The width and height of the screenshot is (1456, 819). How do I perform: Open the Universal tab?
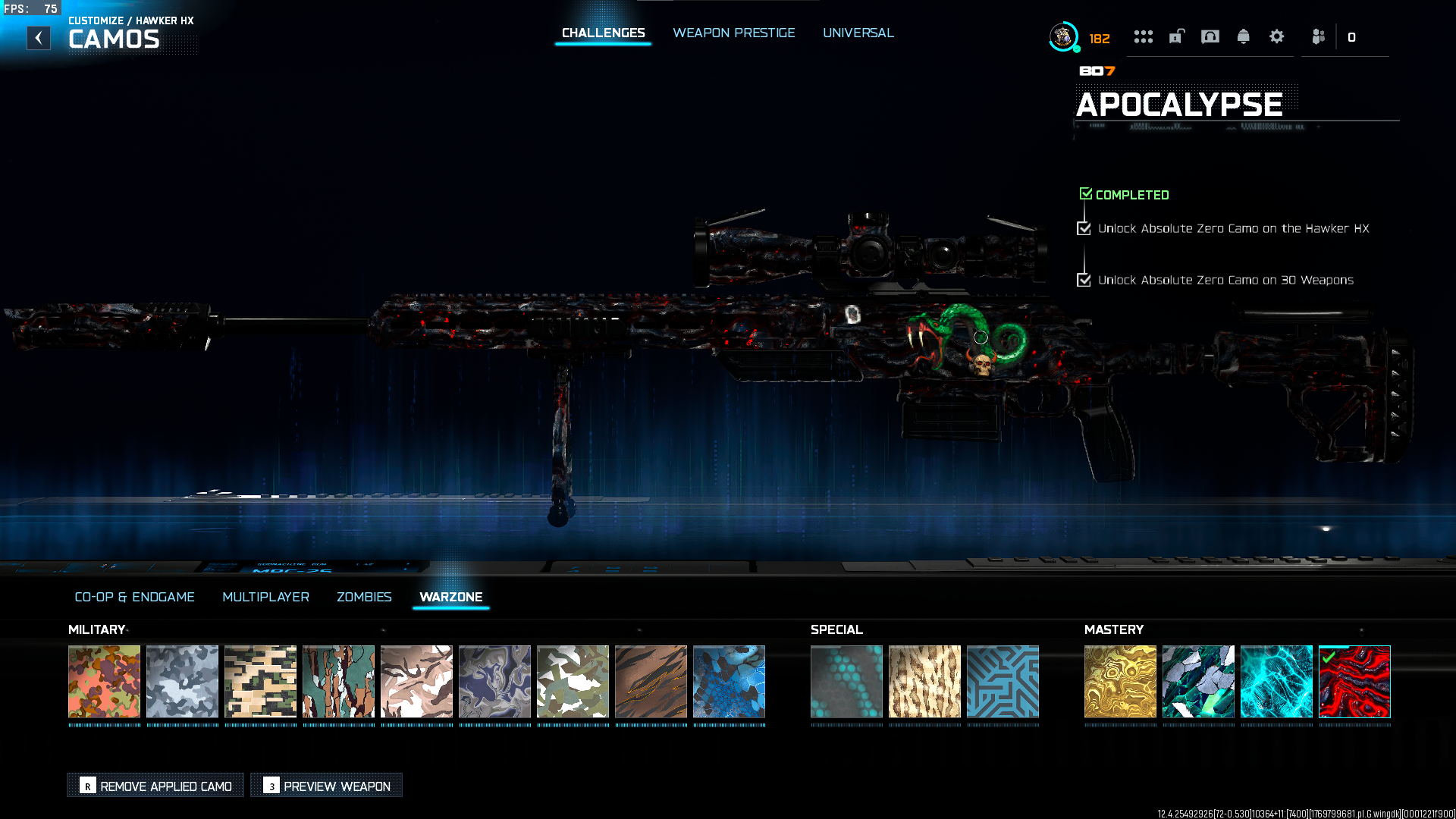(x=858, y=33)
